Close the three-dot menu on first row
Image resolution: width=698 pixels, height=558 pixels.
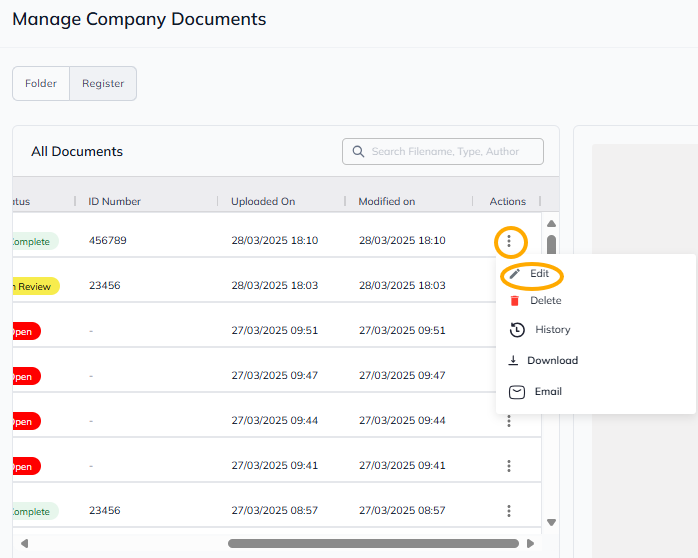tap(509, 241)
